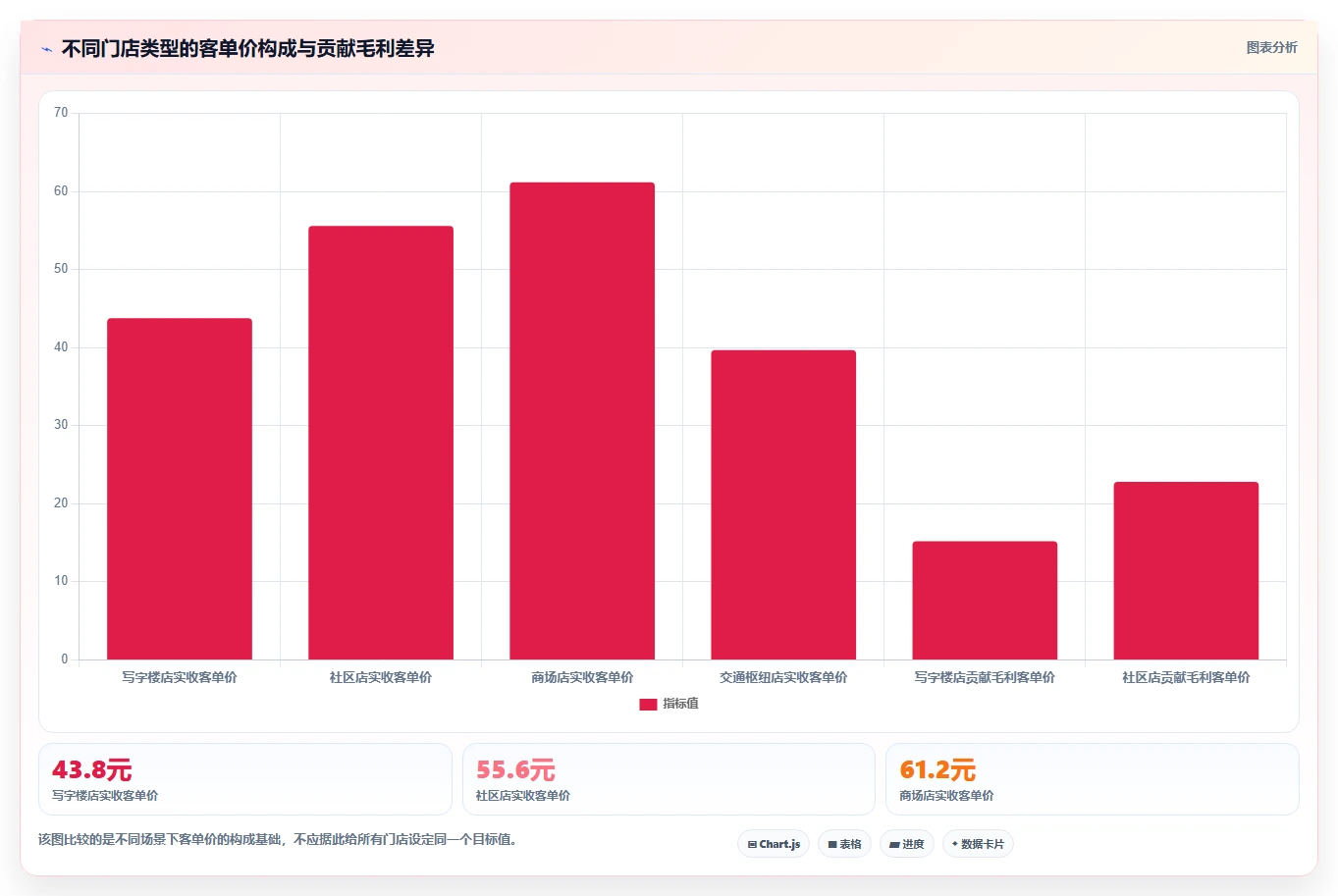Click the y-axis tick label 10
Screen dimensions: 1338x896
click(61, 581)
